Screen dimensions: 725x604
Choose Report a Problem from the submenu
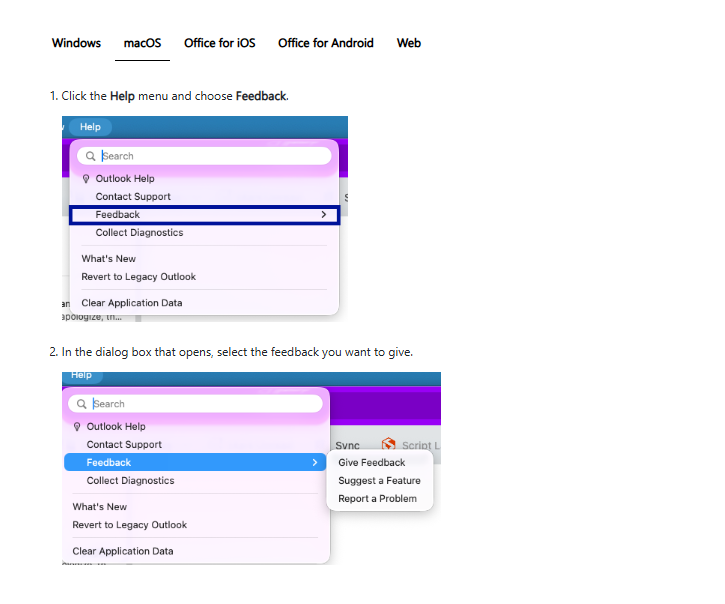[377, 499]
